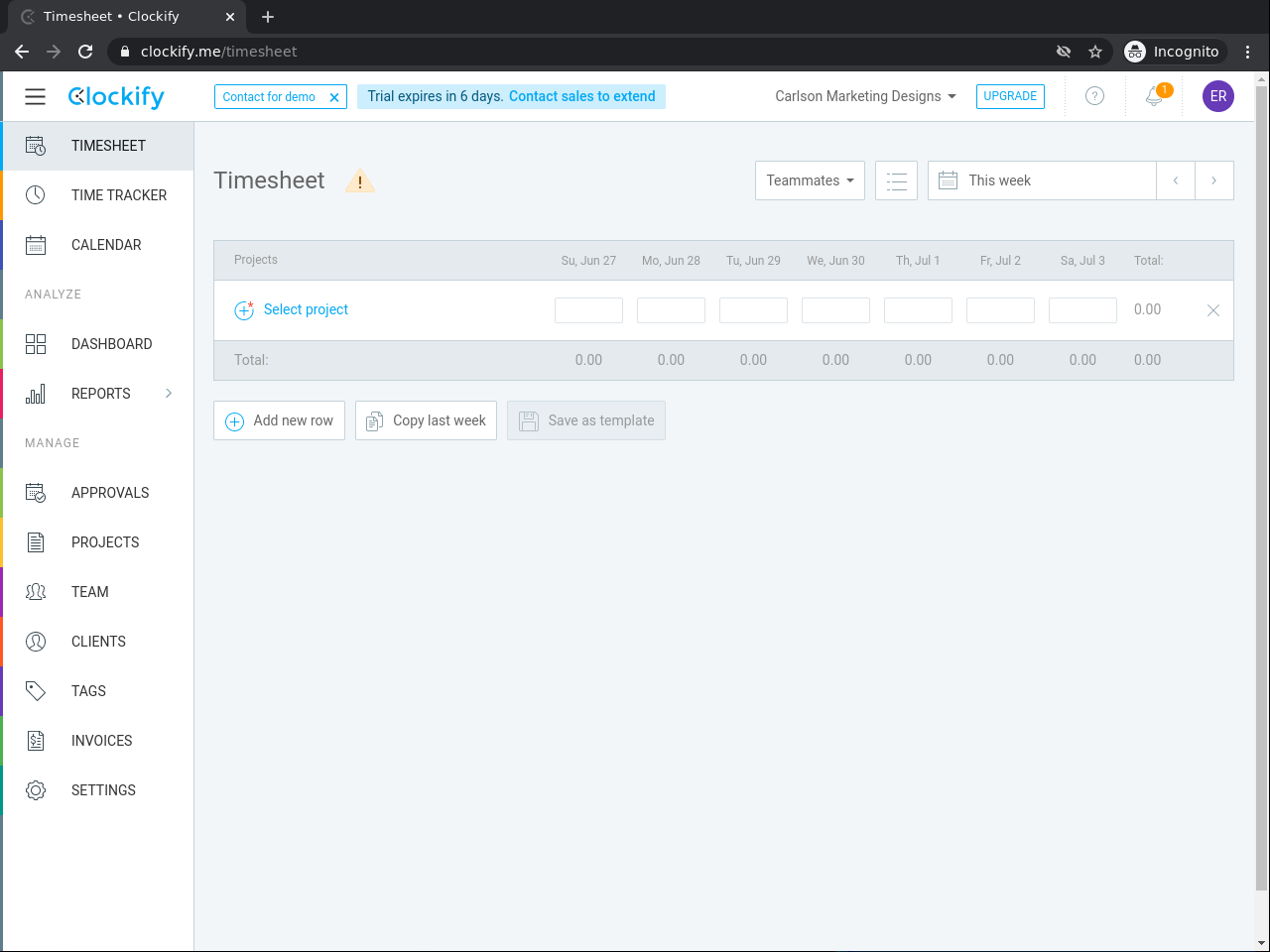This screenshot has width=1270, height=952.
Task: Open the Teammates dropdown
Action: pos(810,180)
